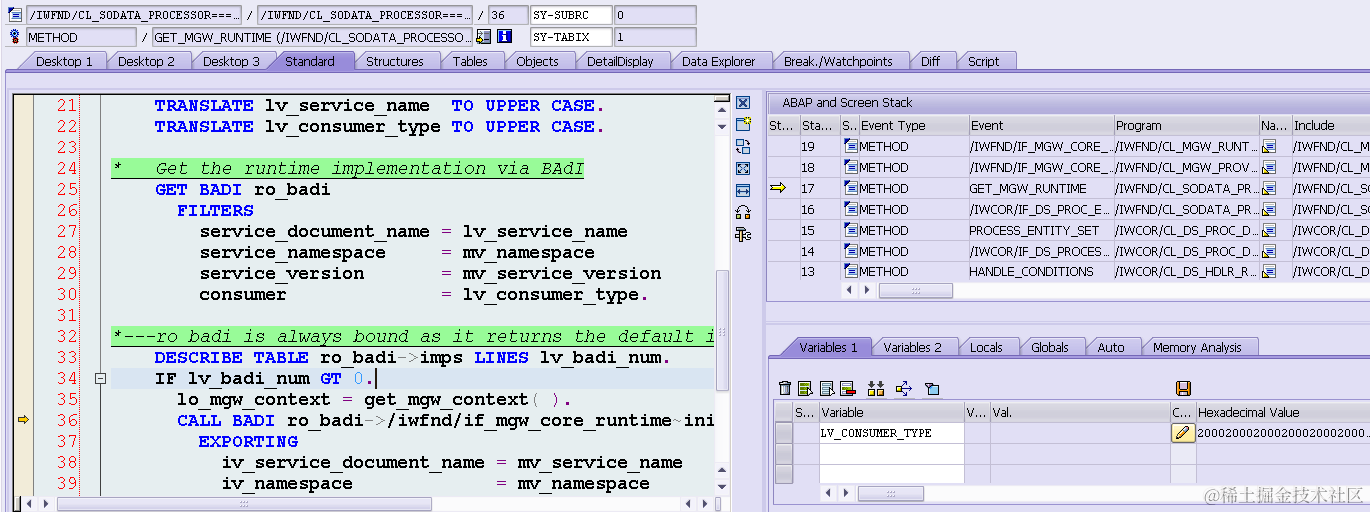
Task: Click the navigate icon in stack row 19
Action: (1269, 146)
